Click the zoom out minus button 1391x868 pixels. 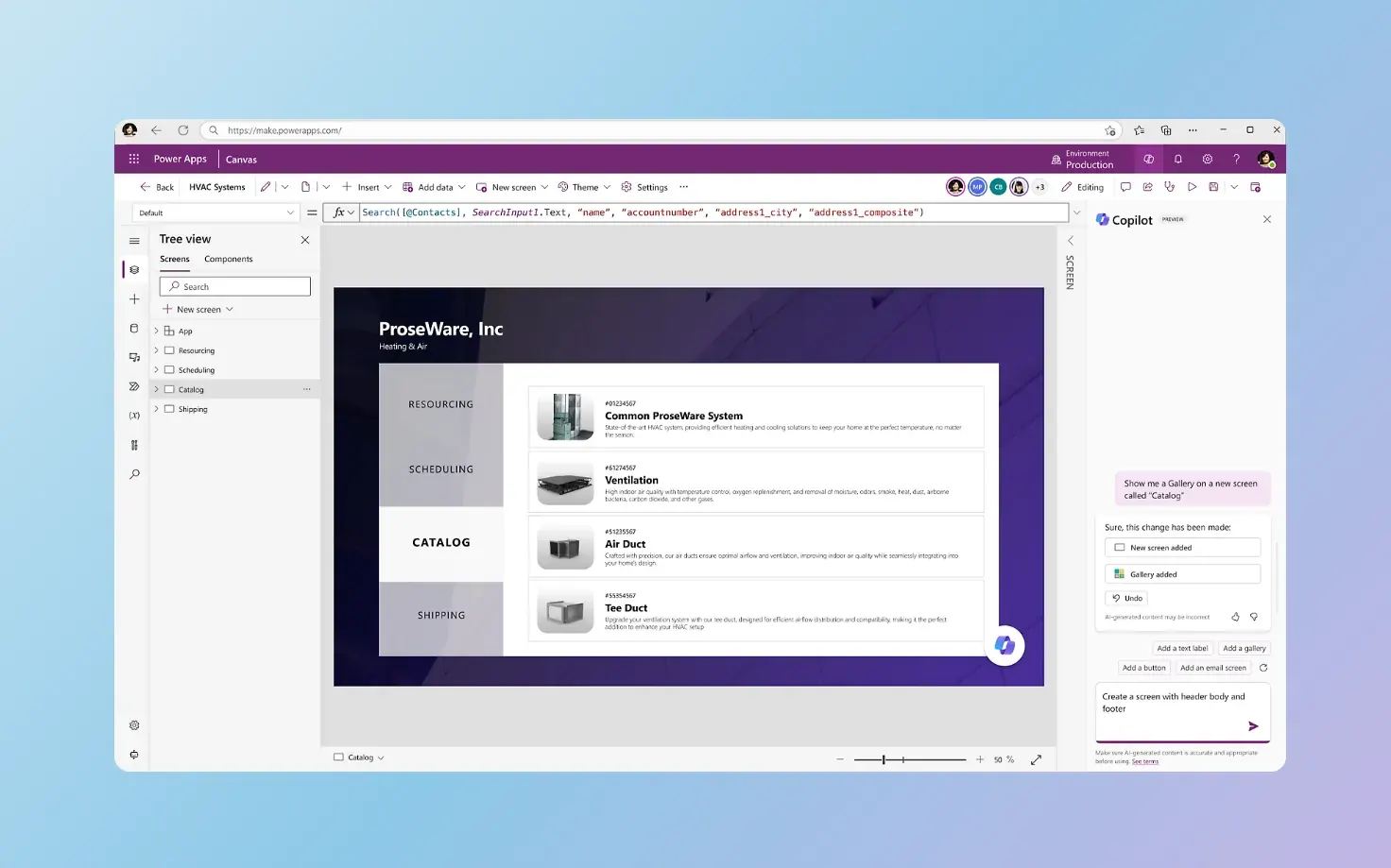(x=839, y=759)
